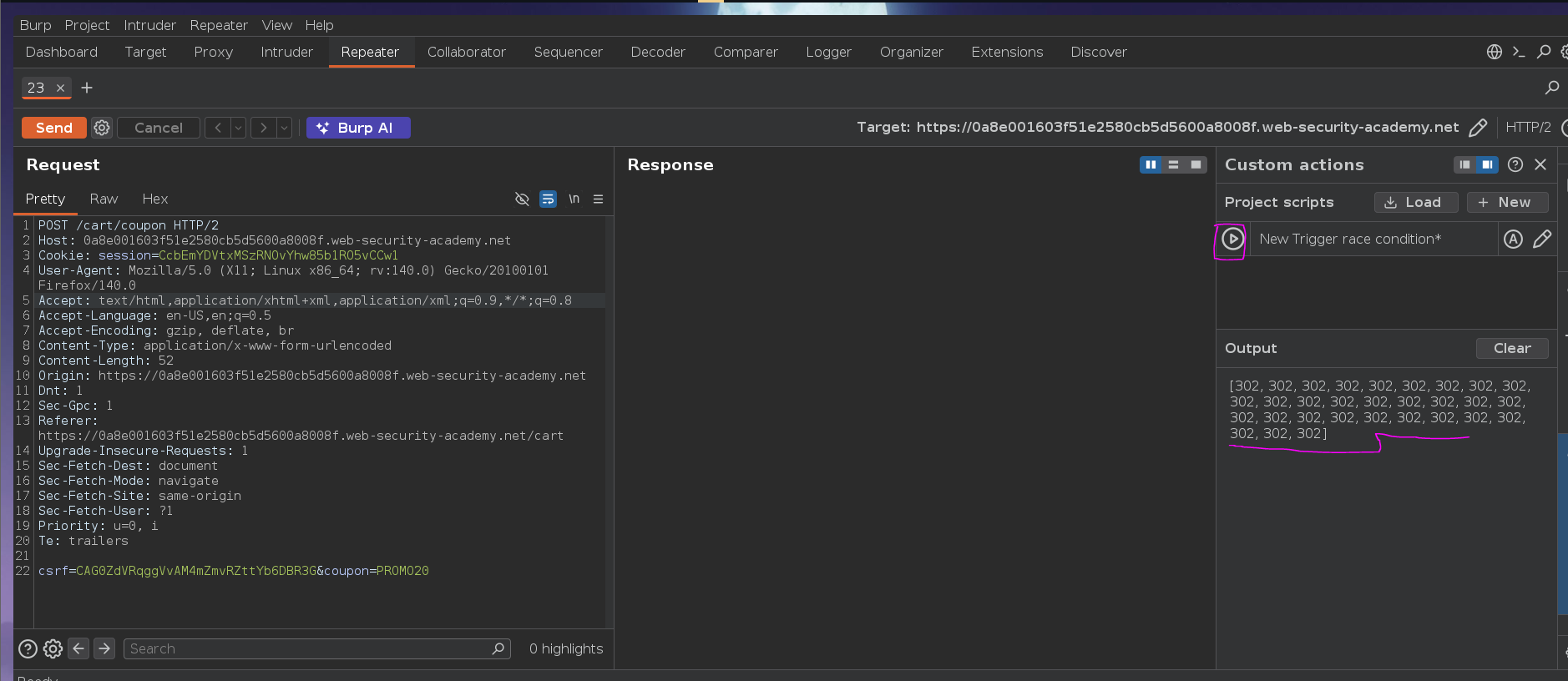Open the Decoder tab
This screenshot has width=1568, height=681.
658,52
